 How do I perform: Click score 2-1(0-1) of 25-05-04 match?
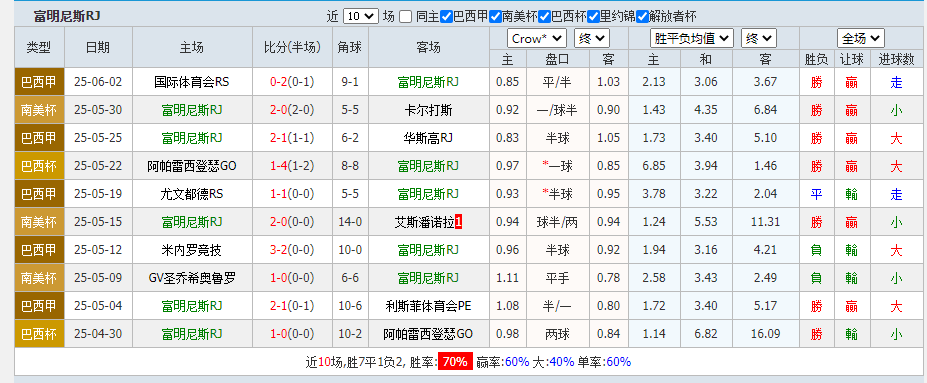pyautogui.click(x=292, y=307)
